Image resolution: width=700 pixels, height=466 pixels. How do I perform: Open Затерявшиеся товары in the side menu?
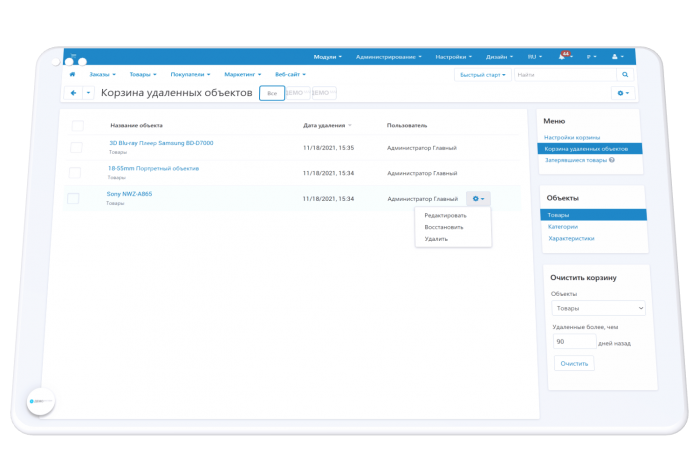tap(576, 160)
